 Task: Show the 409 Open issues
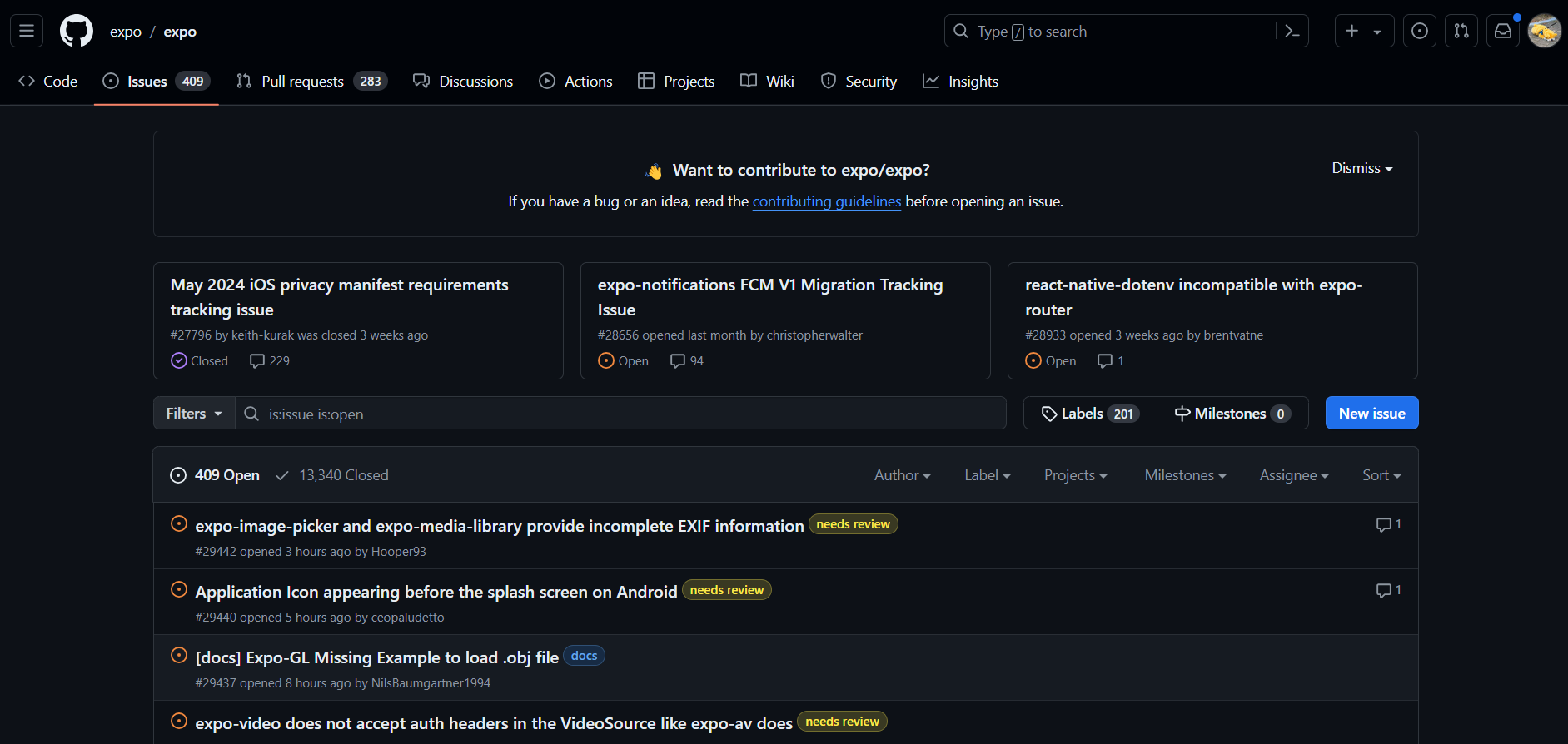pyautogui.click(x=215, y=474)
